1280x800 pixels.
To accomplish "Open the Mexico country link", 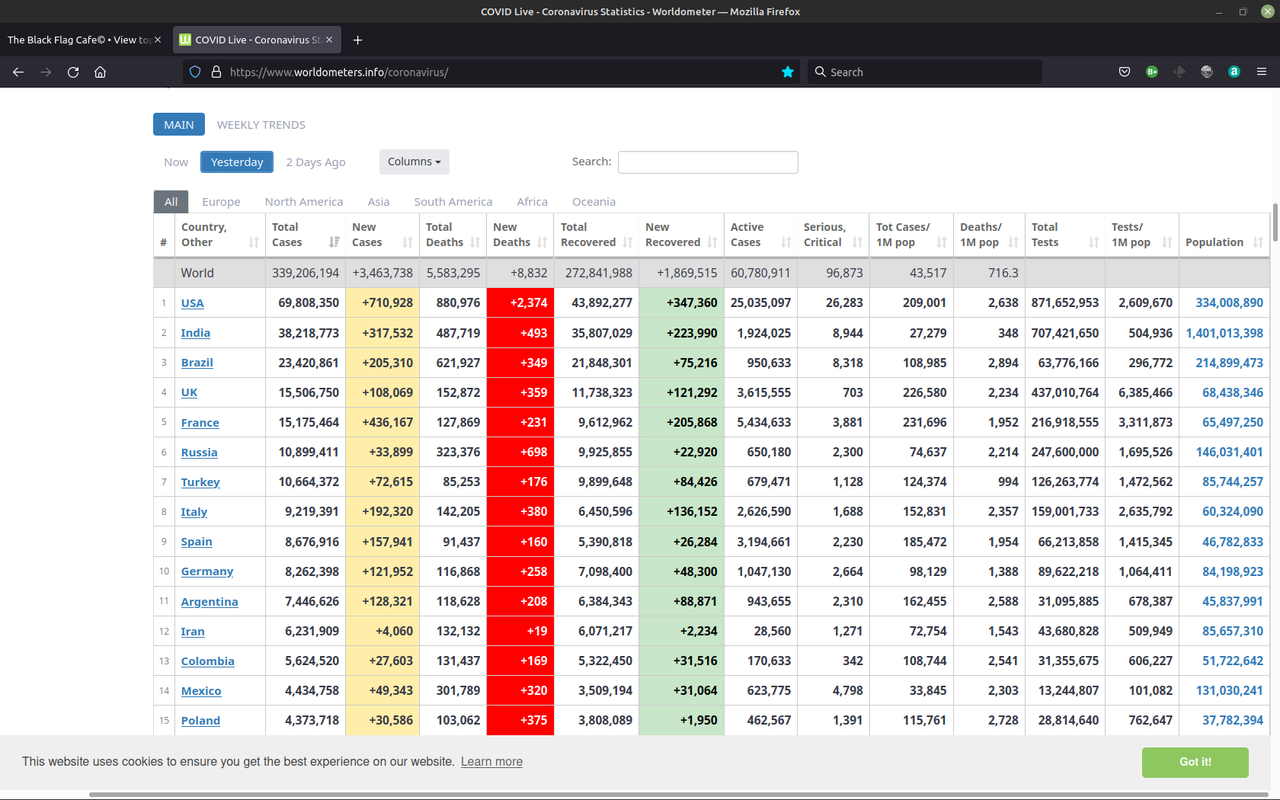I will click(x=201, y=691).
